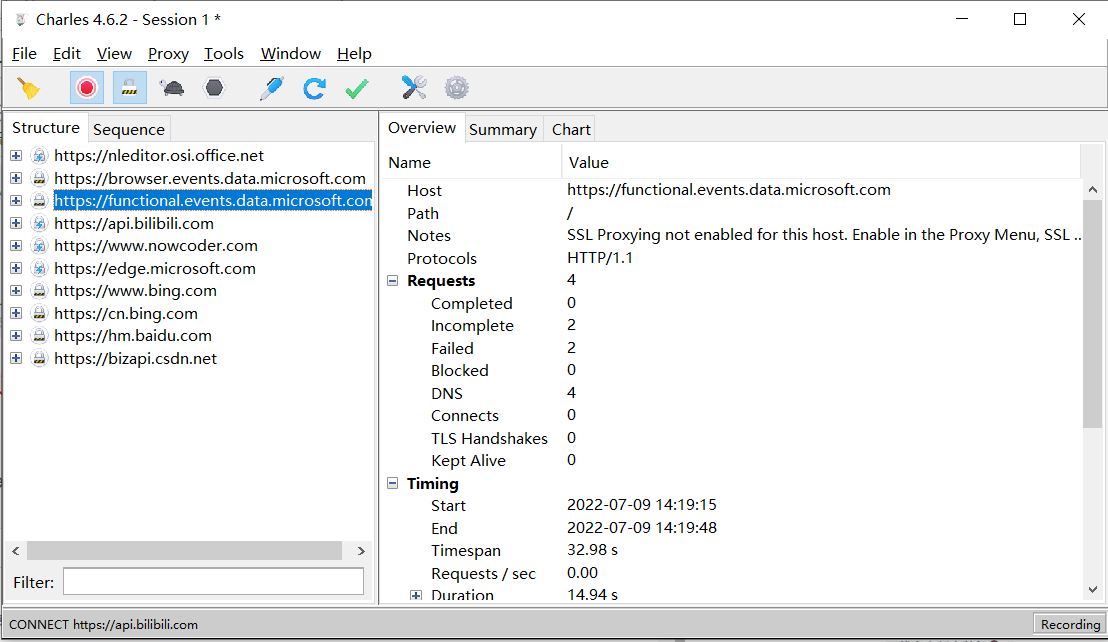Expand the cn.bing.com node
Screen dimensions: 1108x642
click(x=16, y=313)
